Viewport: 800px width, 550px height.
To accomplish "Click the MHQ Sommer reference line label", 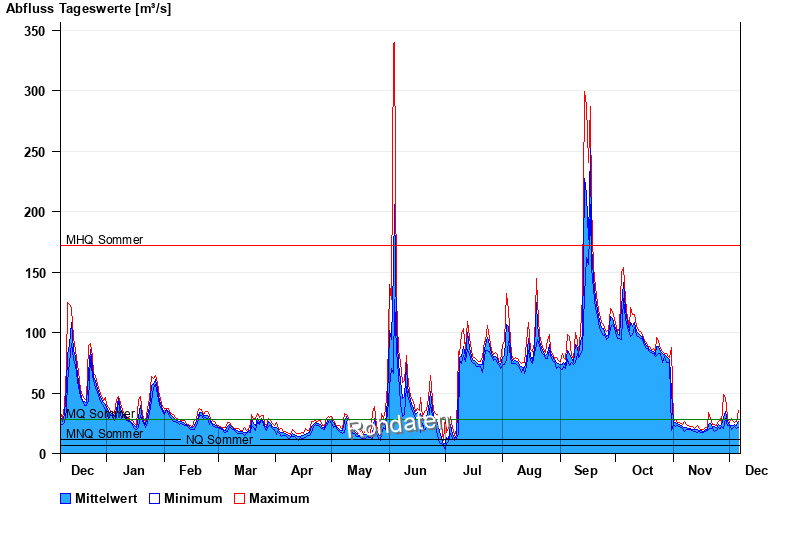I will point(104,240).
